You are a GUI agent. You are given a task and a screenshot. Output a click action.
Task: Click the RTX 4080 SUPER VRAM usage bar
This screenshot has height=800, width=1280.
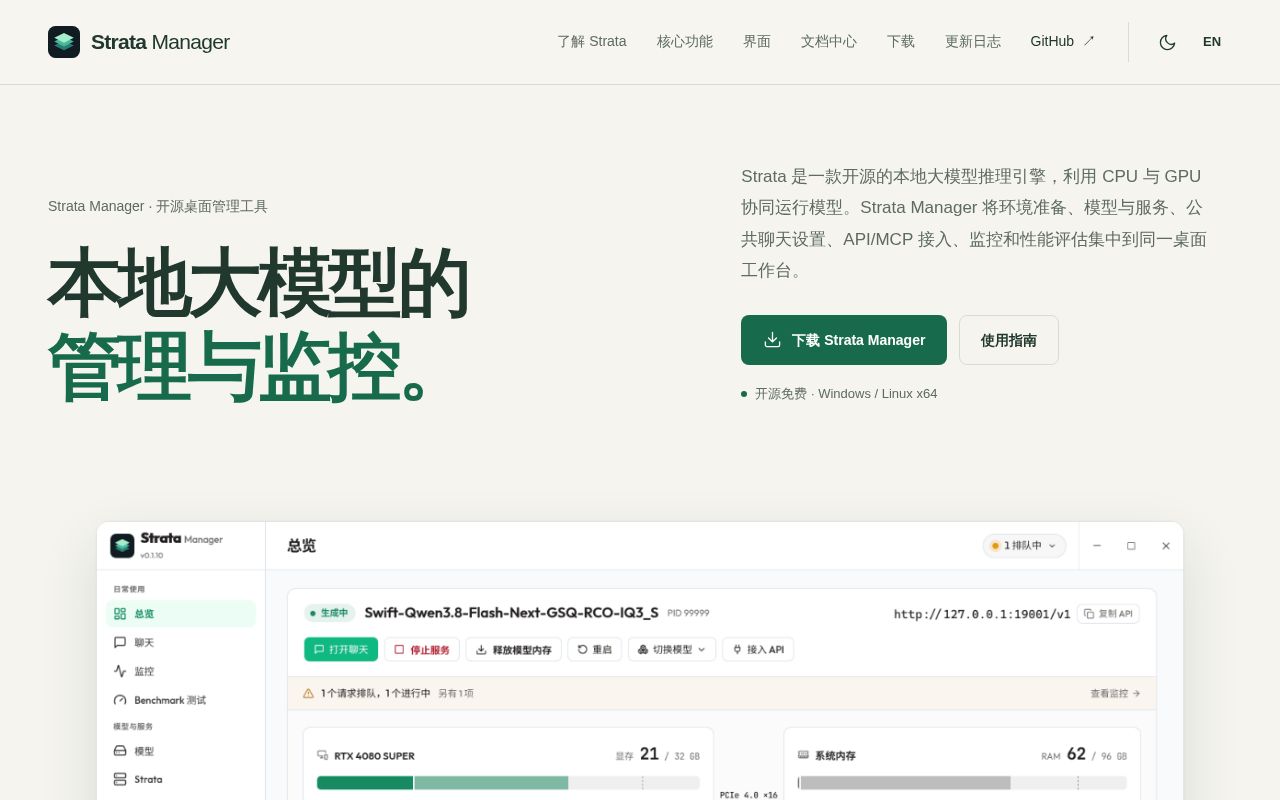(508, 783)
